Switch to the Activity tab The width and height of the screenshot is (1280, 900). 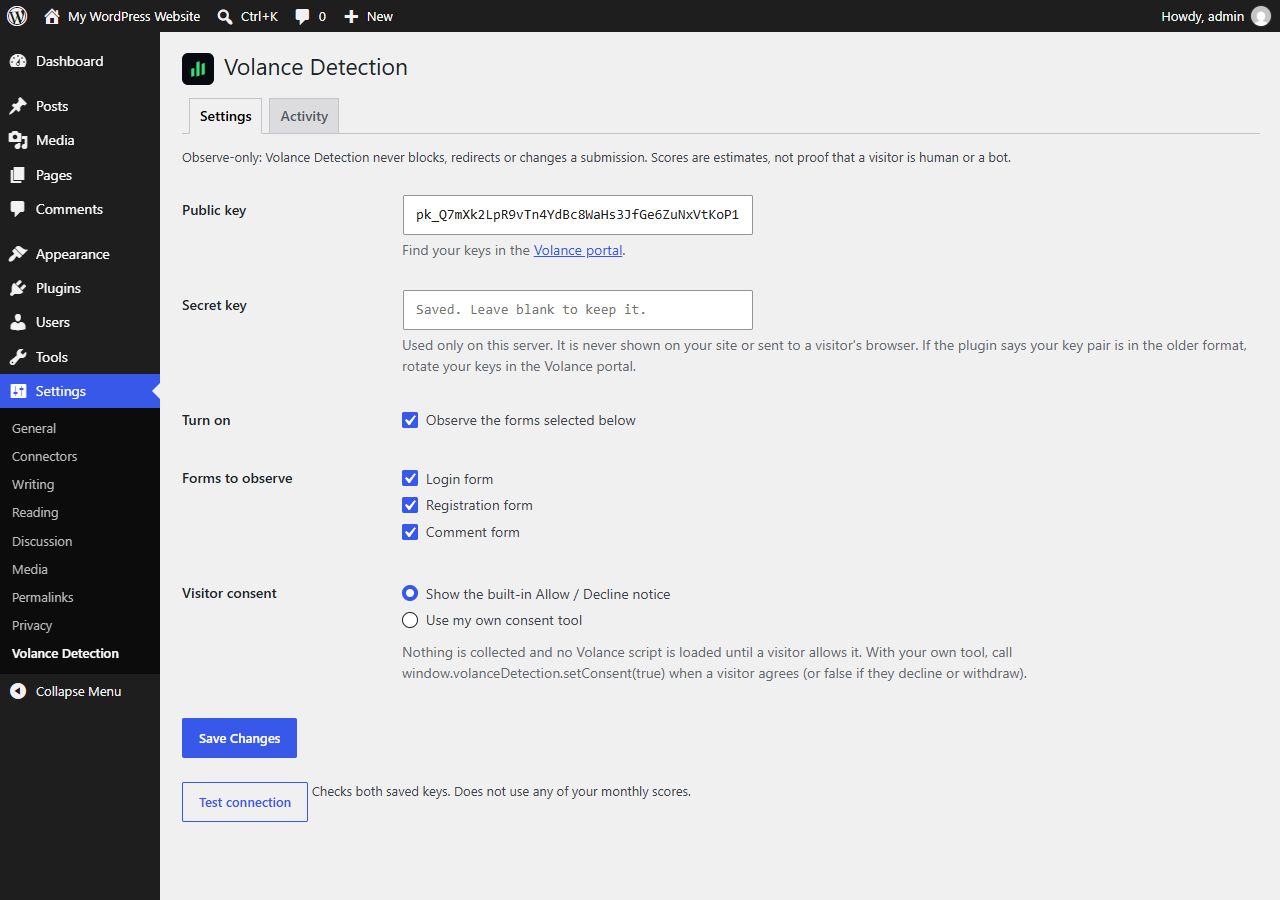click(304, 116)
